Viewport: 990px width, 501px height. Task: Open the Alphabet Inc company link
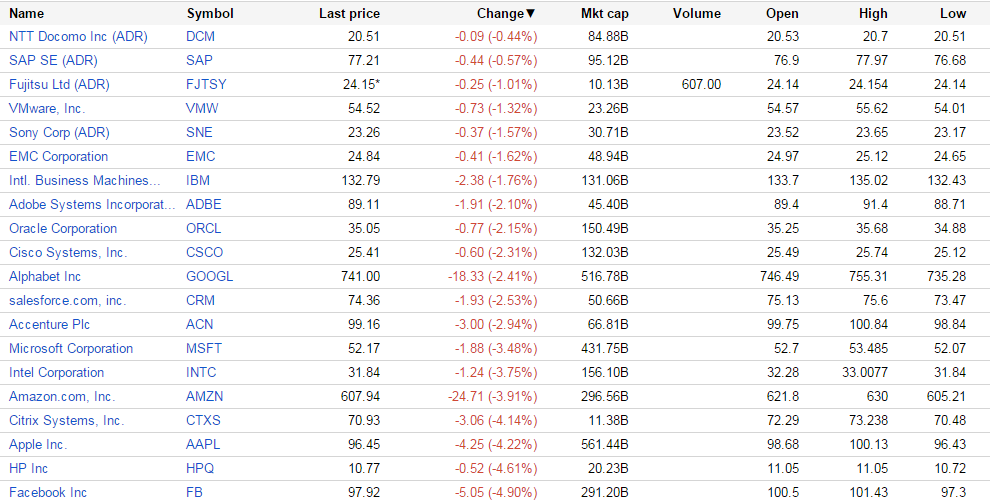coord(45,276)
